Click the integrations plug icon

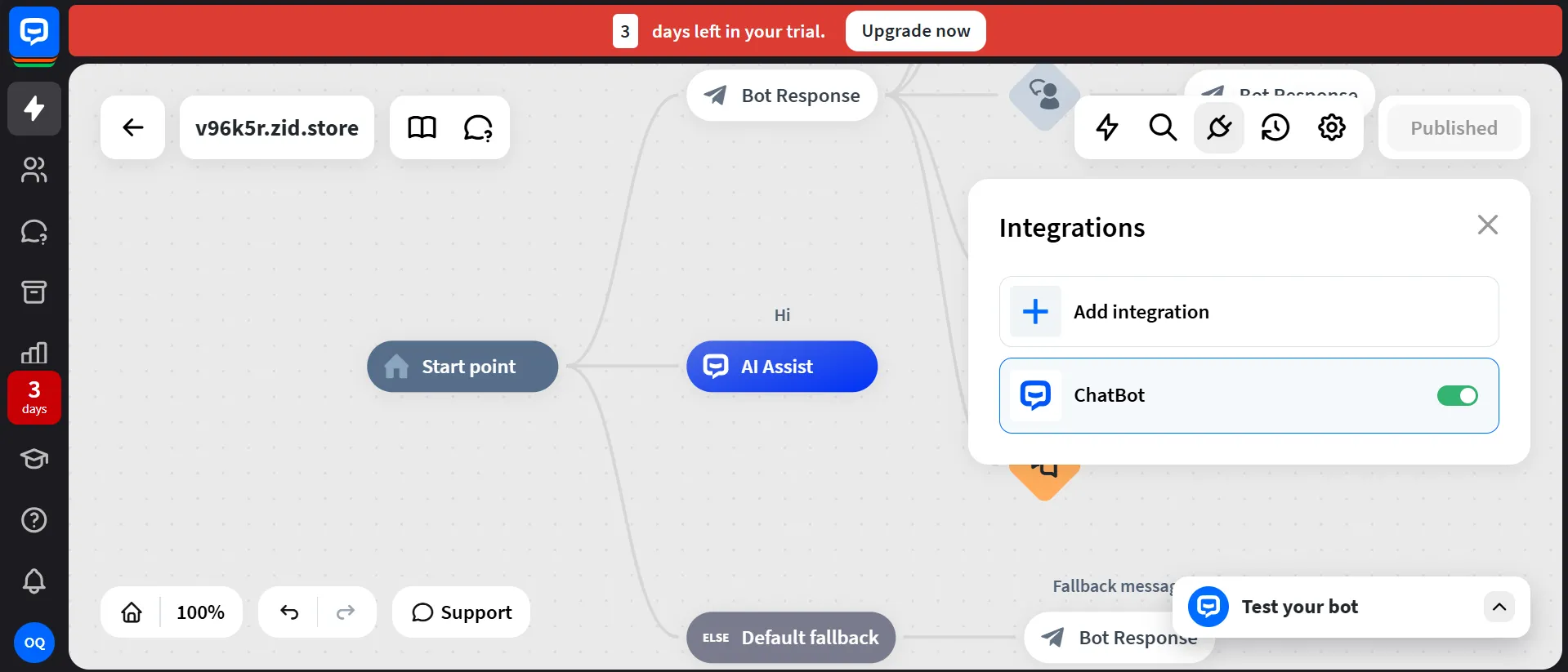(x=1218, y=127)
